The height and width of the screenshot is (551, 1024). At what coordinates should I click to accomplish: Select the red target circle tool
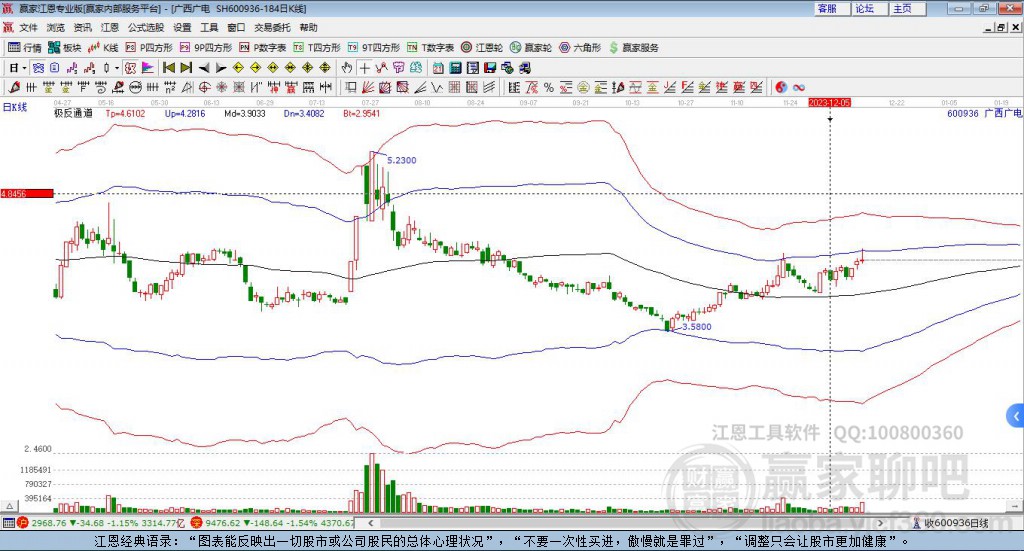[x=204, y=87]
